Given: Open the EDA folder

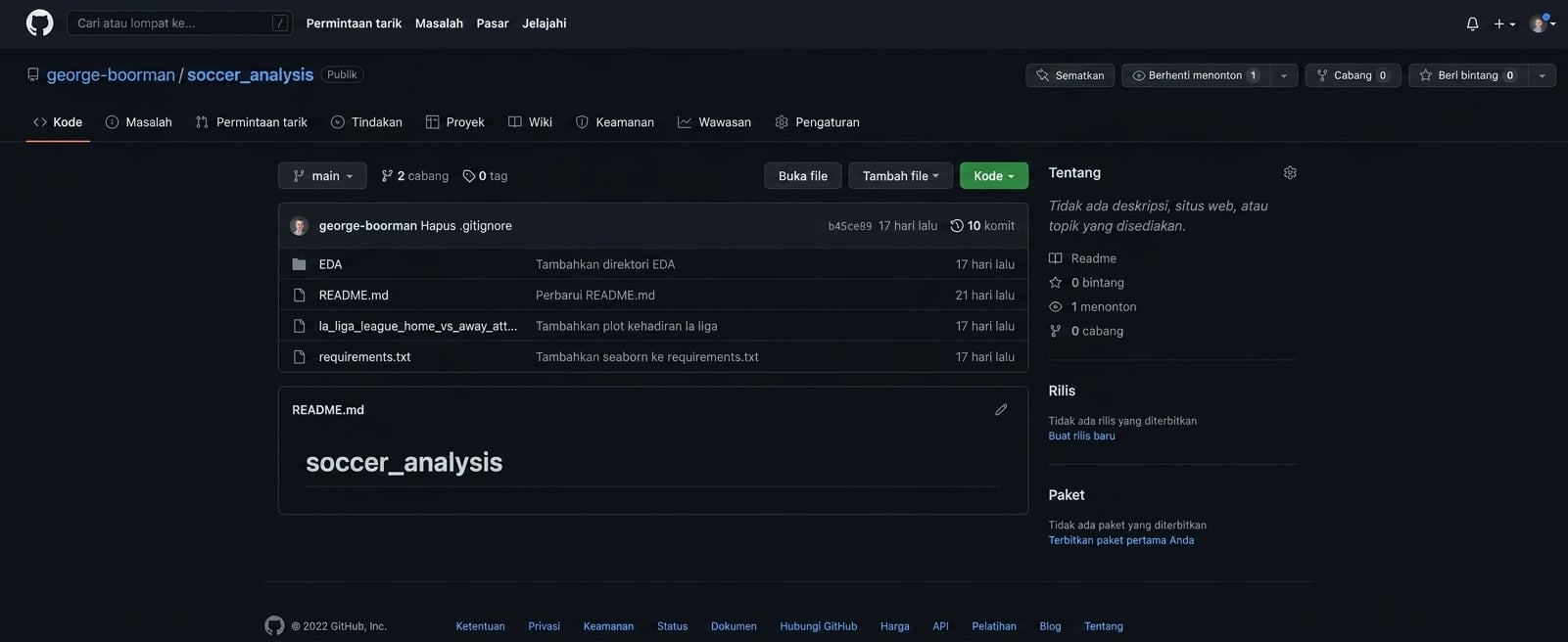Looking at the screenshot, I should [x=330, y=264].
